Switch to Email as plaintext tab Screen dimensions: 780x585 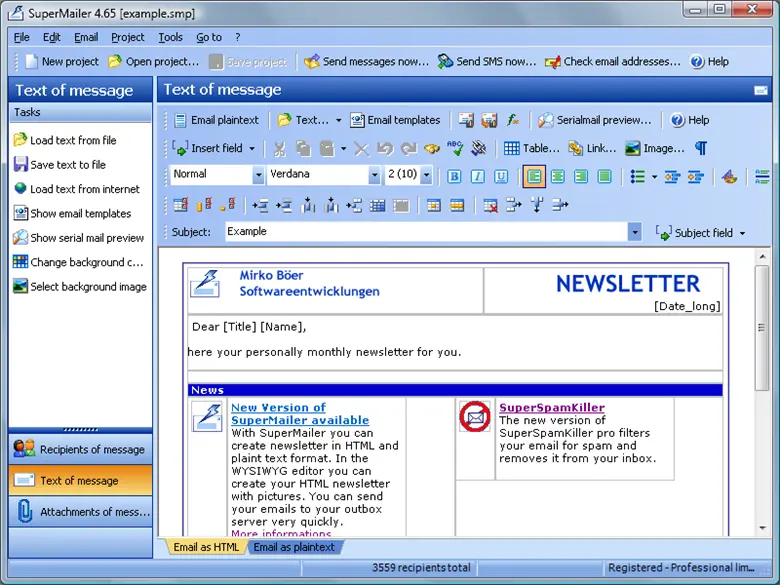[294, 547]
